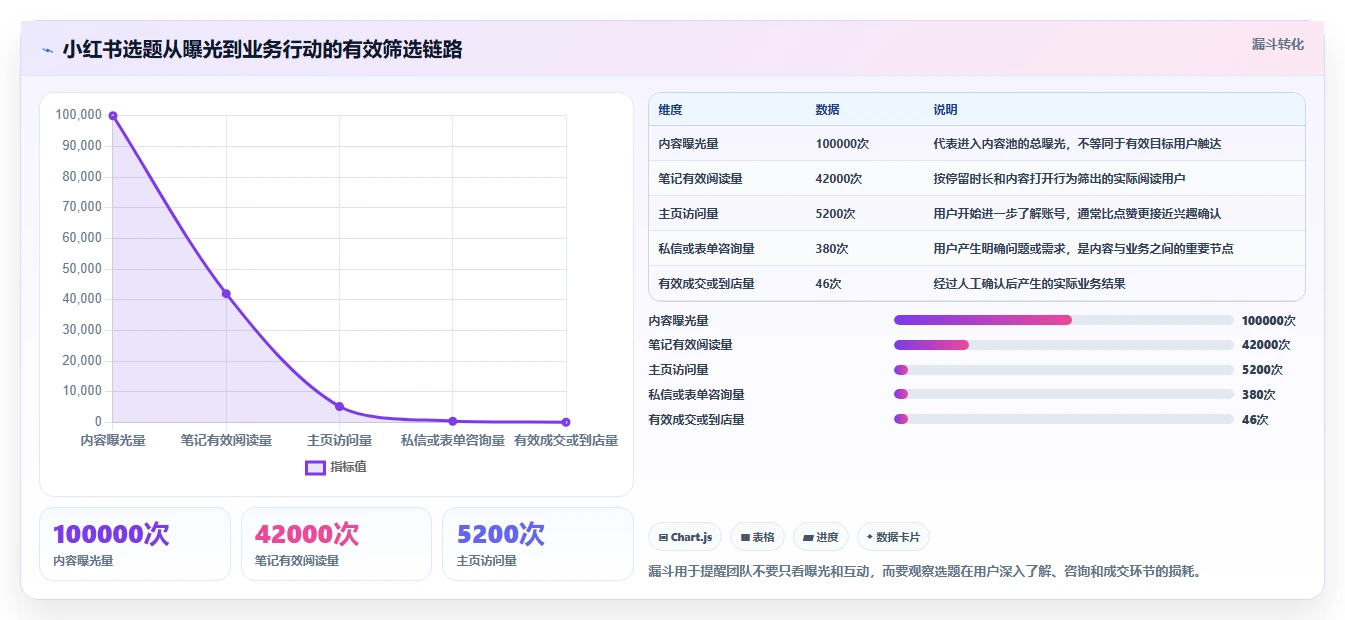
Task: Click the 主页访问量 progress bar
Action: coord(1064,370)
